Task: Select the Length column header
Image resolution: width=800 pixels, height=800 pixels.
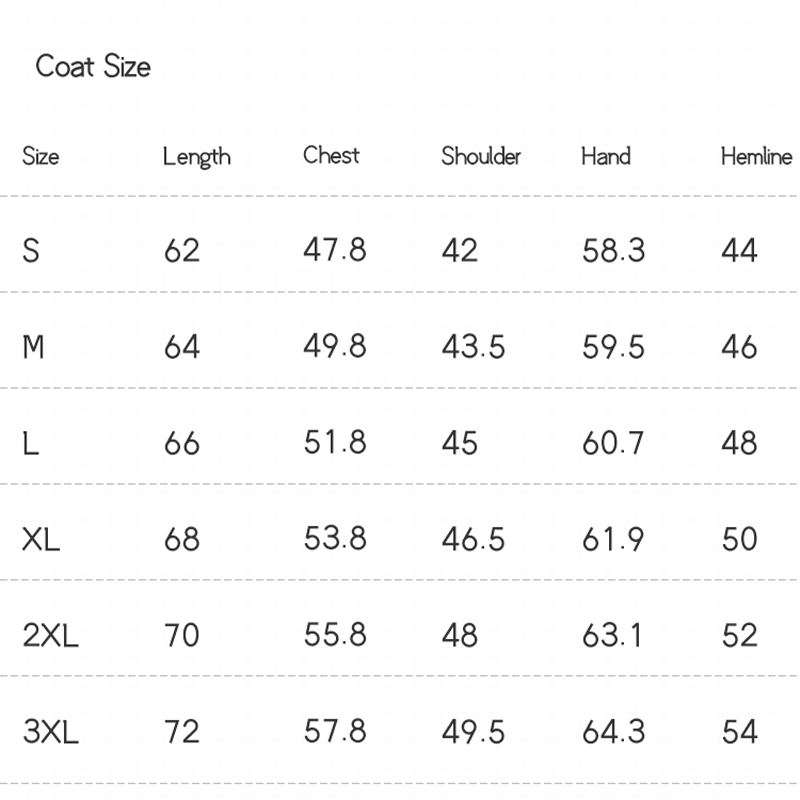Action: 196,157
